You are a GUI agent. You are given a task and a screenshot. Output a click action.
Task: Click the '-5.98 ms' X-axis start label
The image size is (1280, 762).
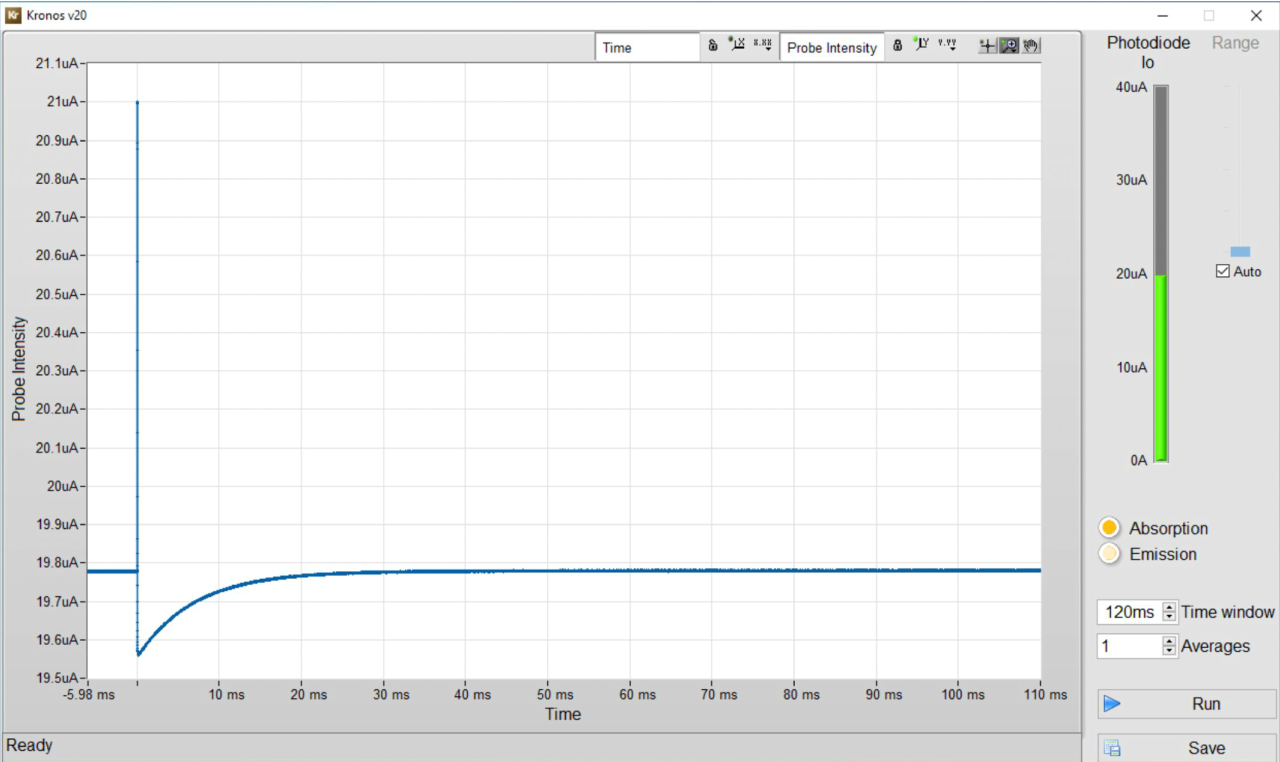(87, 694)
